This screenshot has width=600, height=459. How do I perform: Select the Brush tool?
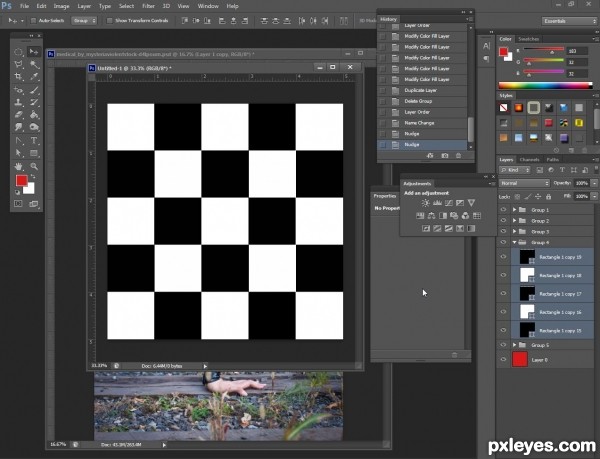click(34, 90)
